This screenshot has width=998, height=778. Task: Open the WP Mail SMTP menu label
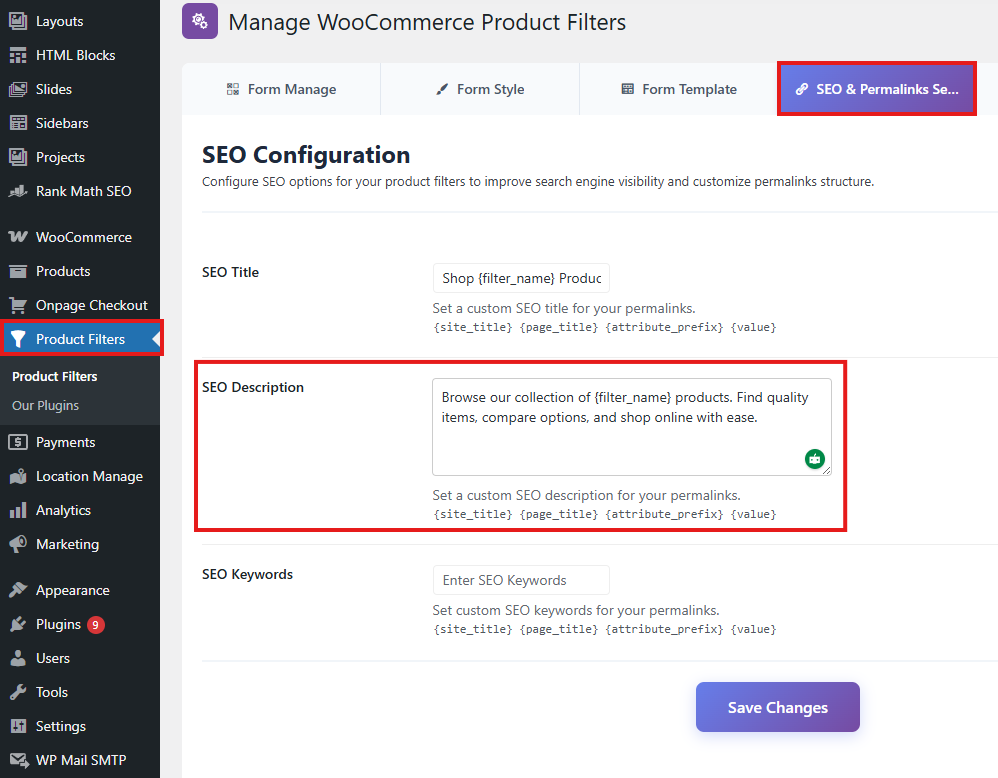click(x=81, y=760)
